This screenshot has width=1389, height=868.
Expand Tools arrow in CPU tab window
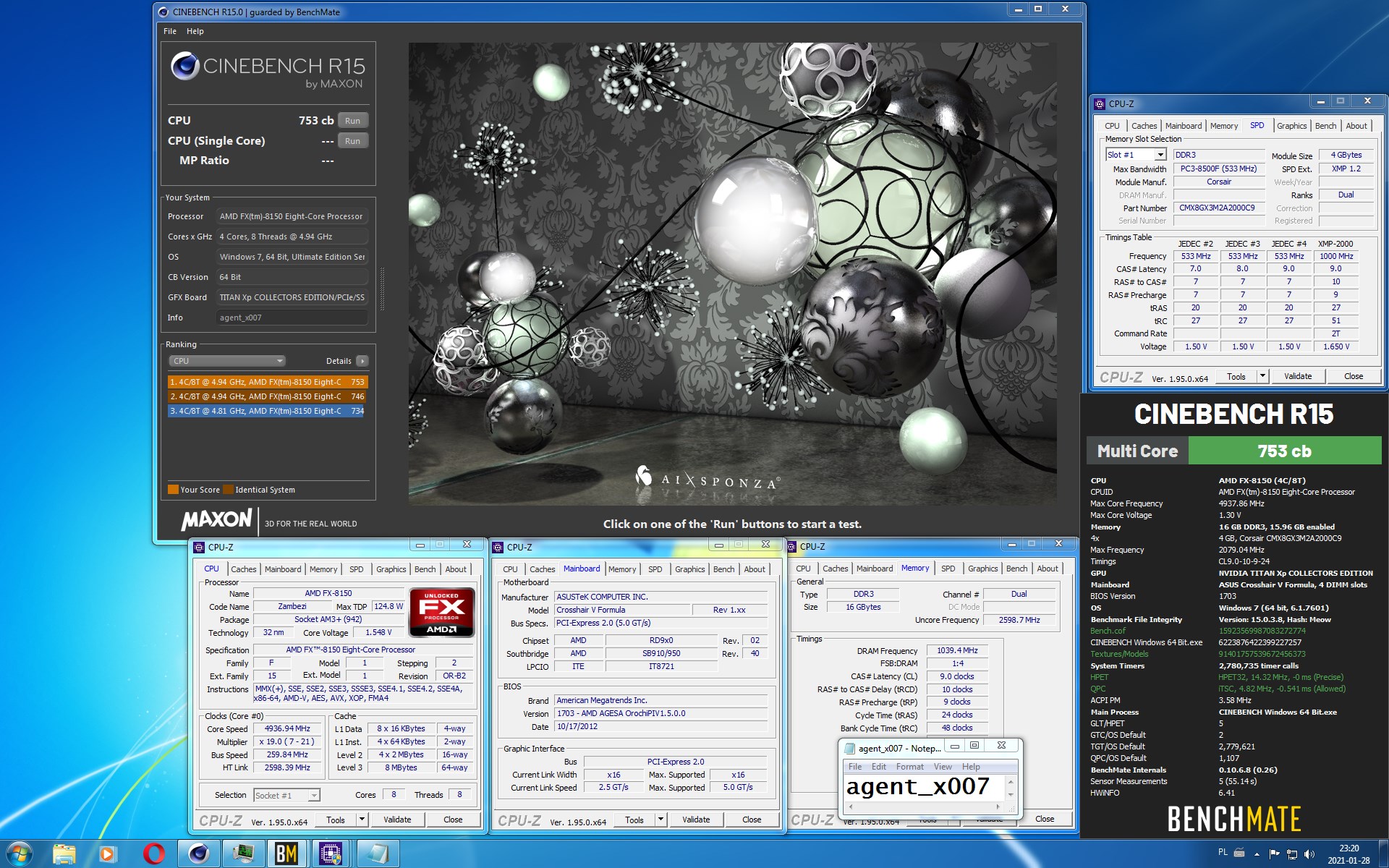362,820
